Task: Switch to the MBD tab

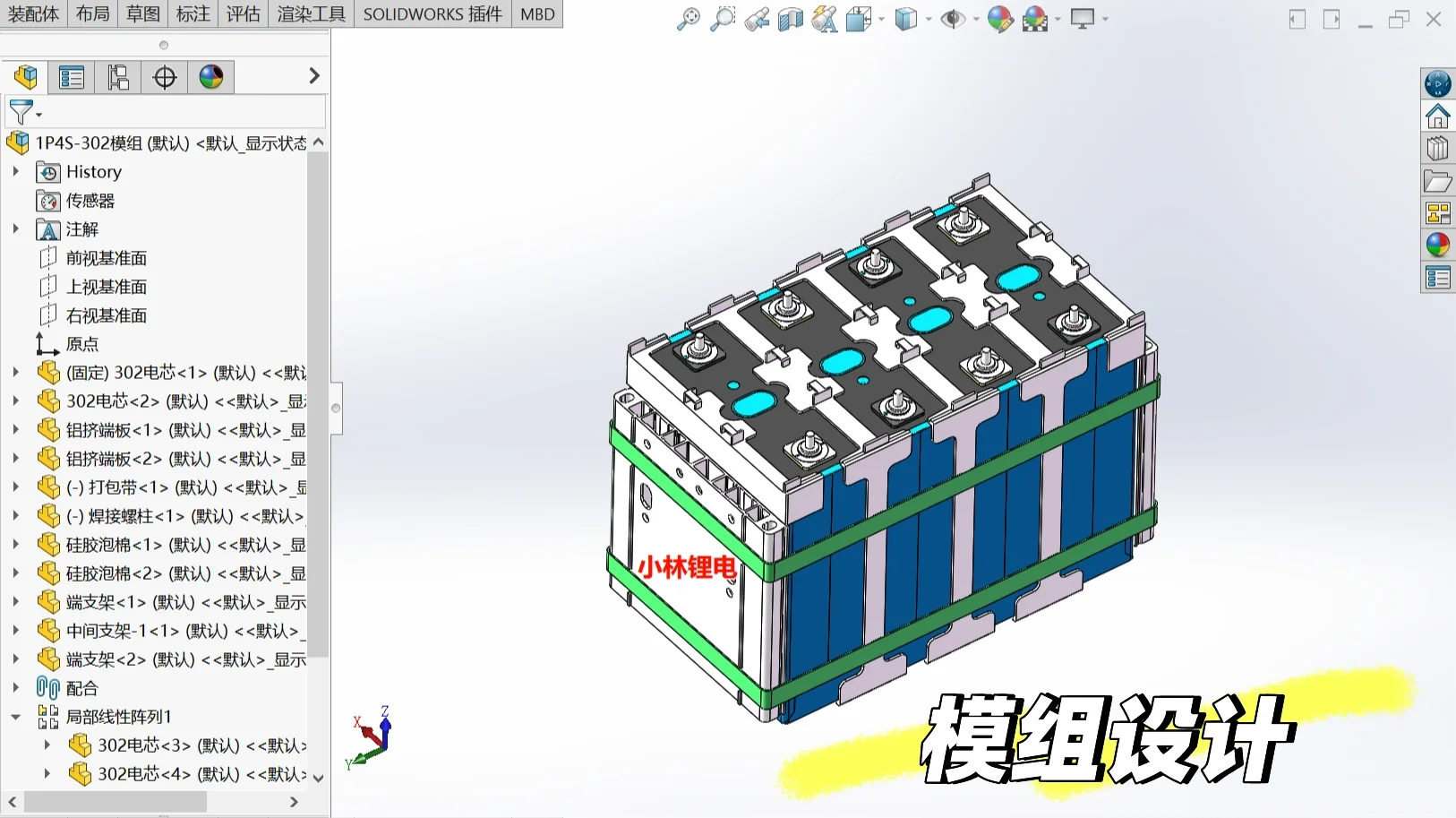Action: 537,14
